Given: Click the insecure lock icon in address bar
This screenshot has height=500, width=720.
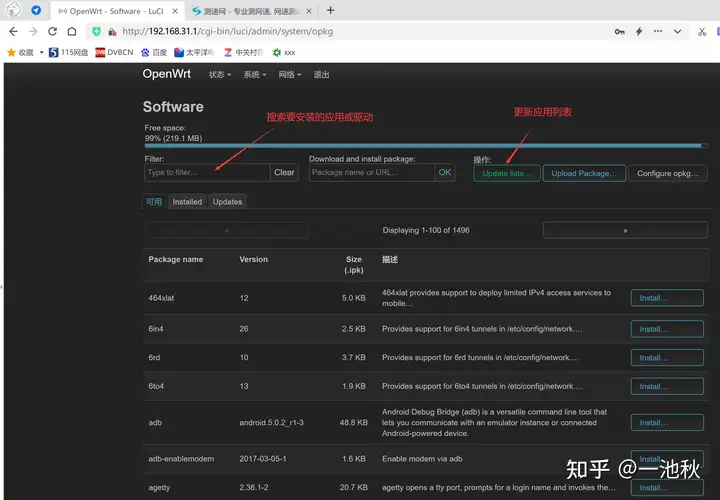Looking at the screenshot, I should [x=112, y=32].
